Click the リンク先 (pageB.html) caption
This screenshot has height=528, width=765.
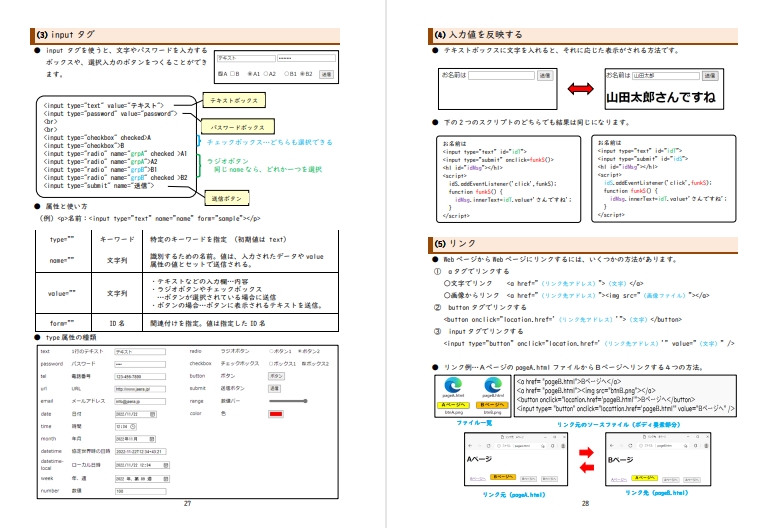click(657, 493)
